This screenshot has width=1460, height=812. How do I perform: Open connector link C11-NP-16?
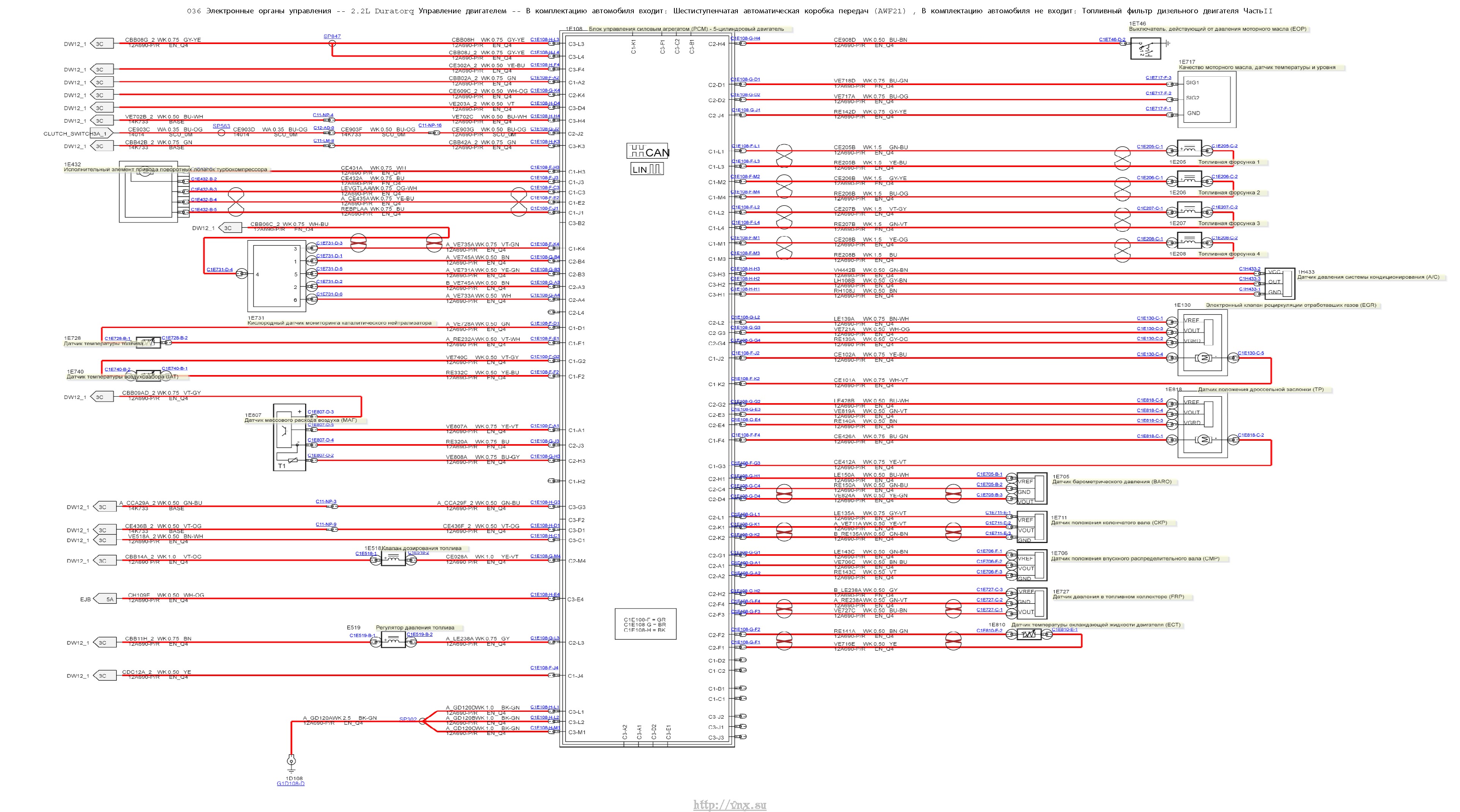click(429, 125)
